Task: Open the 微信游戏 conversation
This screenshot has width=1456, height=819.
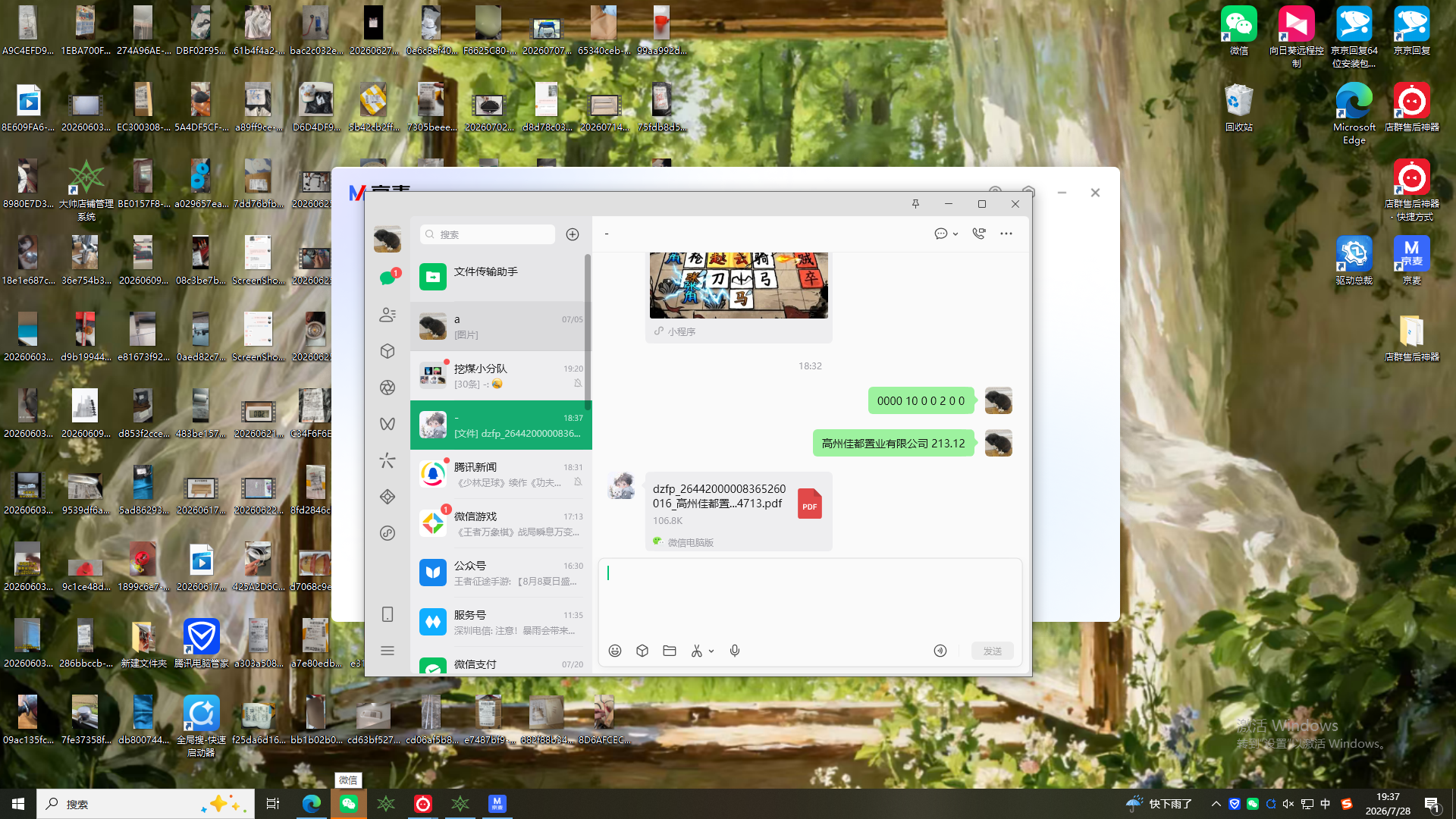Action: tap(500, 524)
